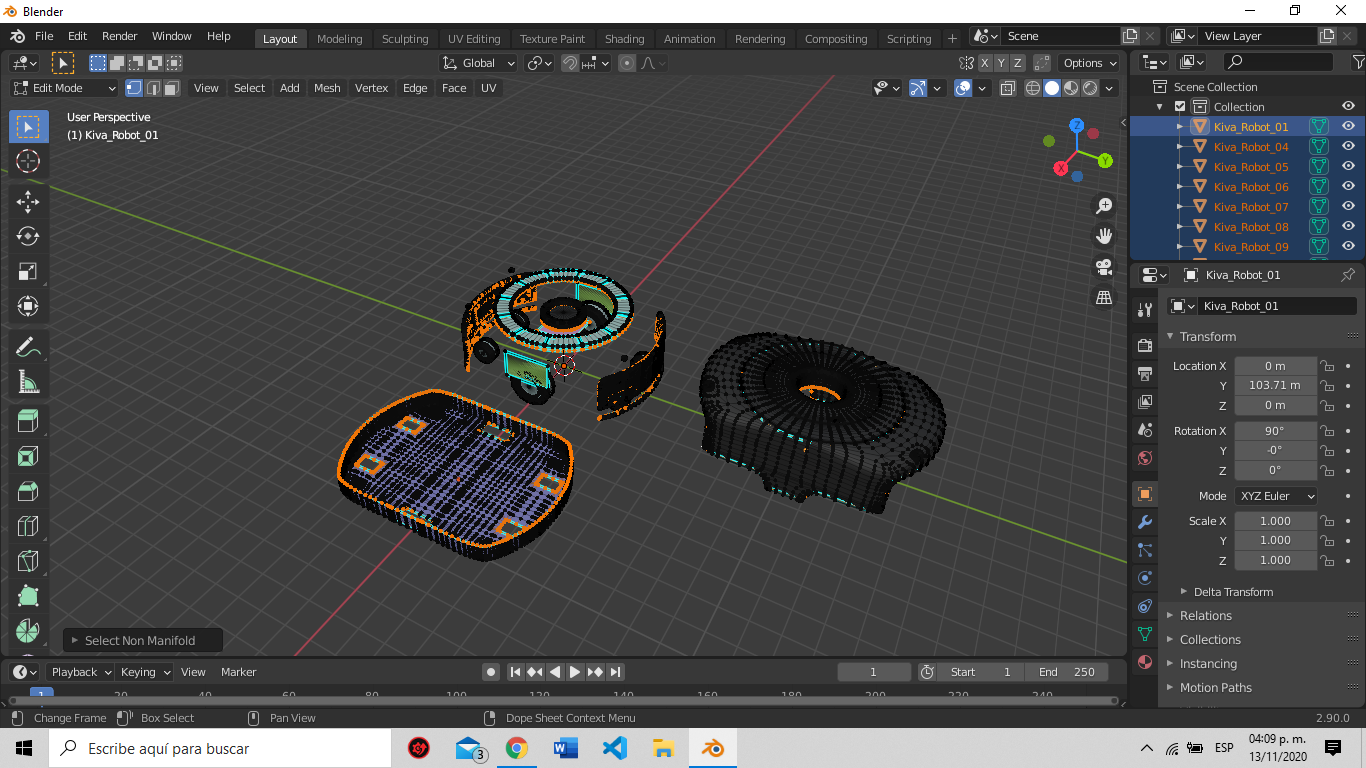Open the Vertex menu in viewport header

[371, 88]
